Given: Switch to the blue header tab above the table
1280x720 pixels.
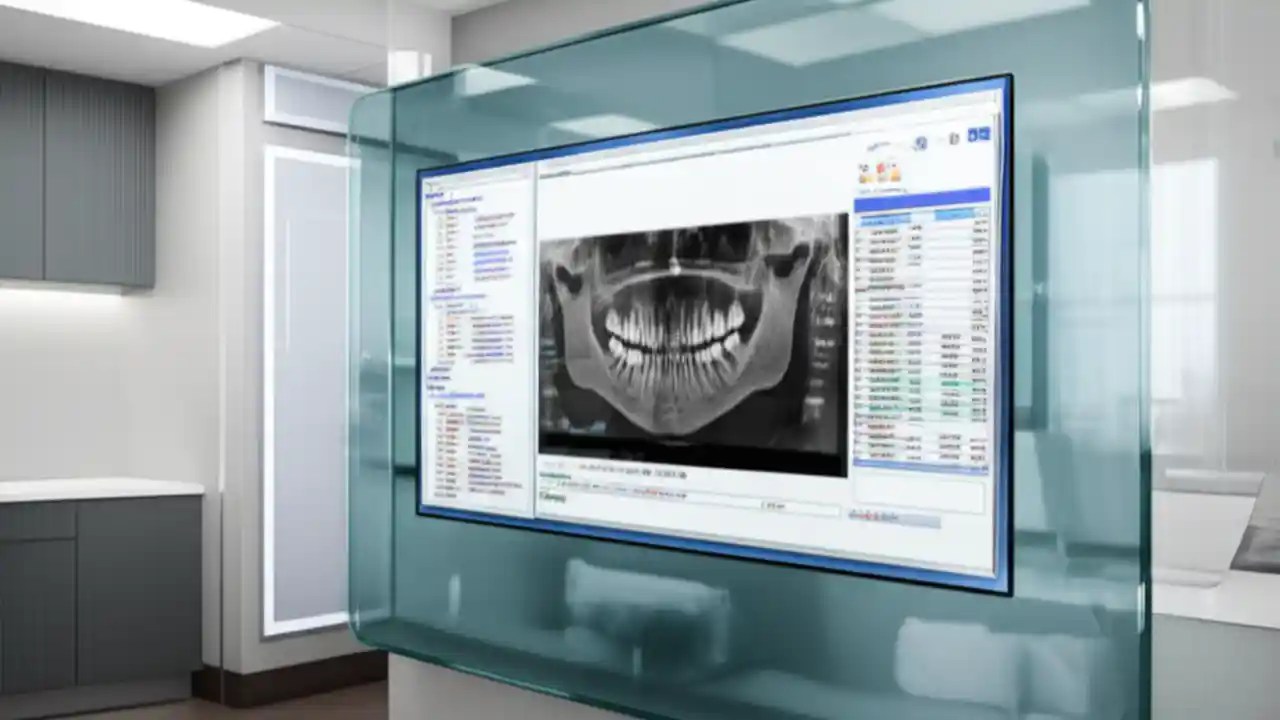Looking at the screenshot, I should point(905,205).
